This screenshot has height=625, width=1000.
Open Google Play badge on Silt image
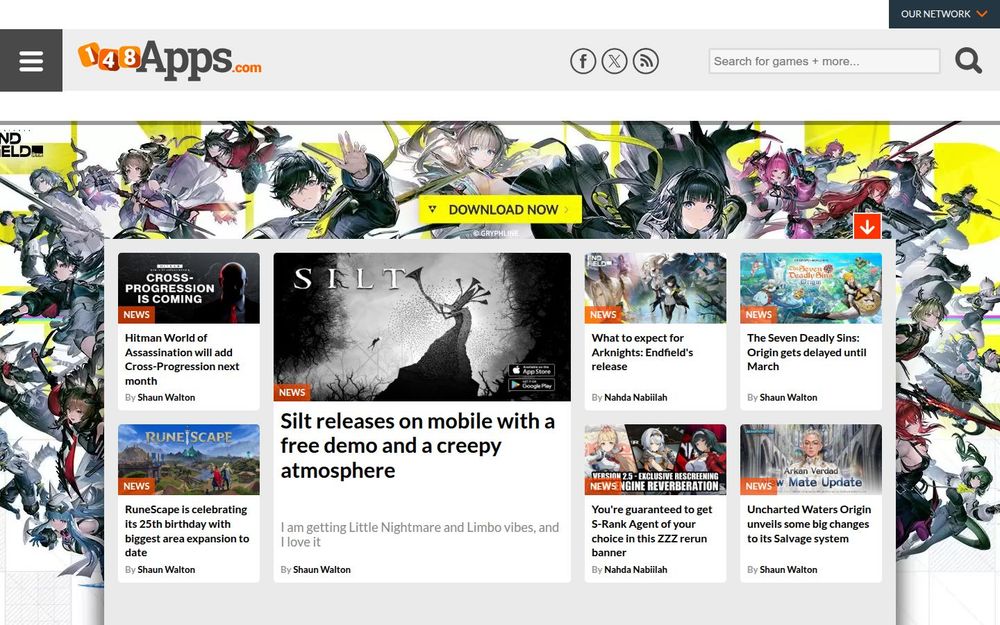(531, 385)
